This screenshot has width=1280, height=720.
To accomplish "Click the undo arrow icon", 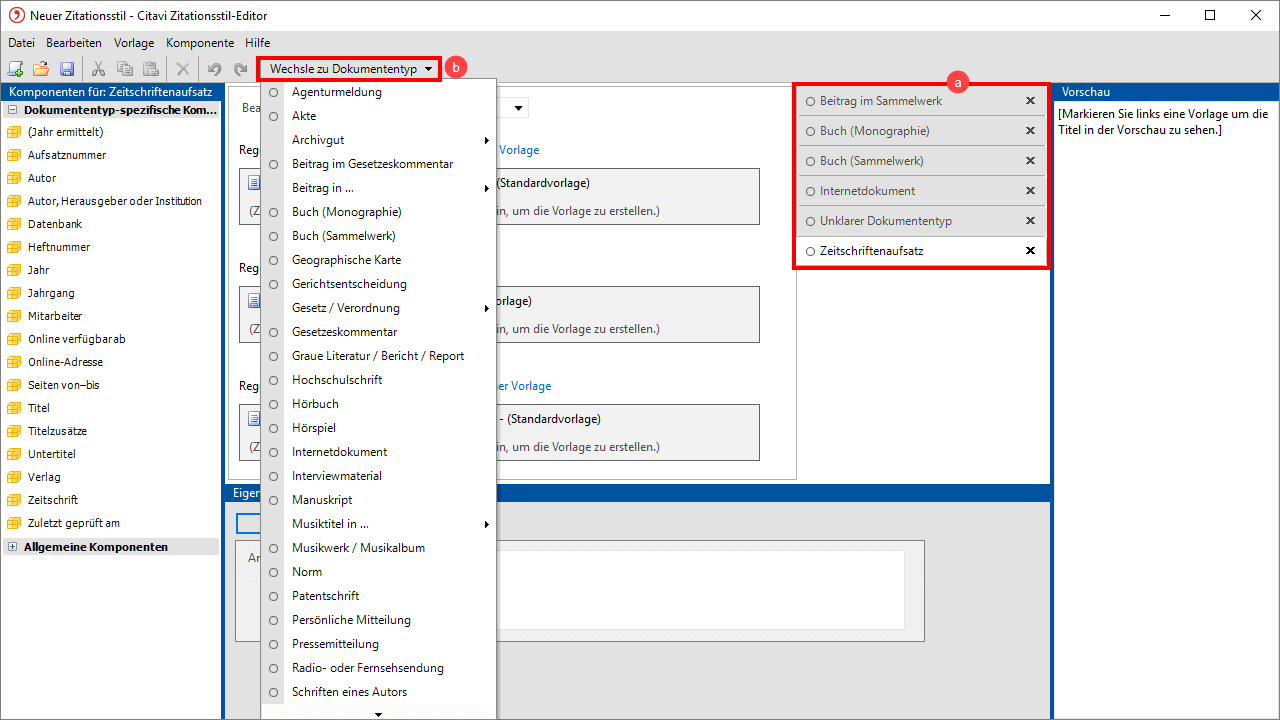I will click(x=214, y=69).
